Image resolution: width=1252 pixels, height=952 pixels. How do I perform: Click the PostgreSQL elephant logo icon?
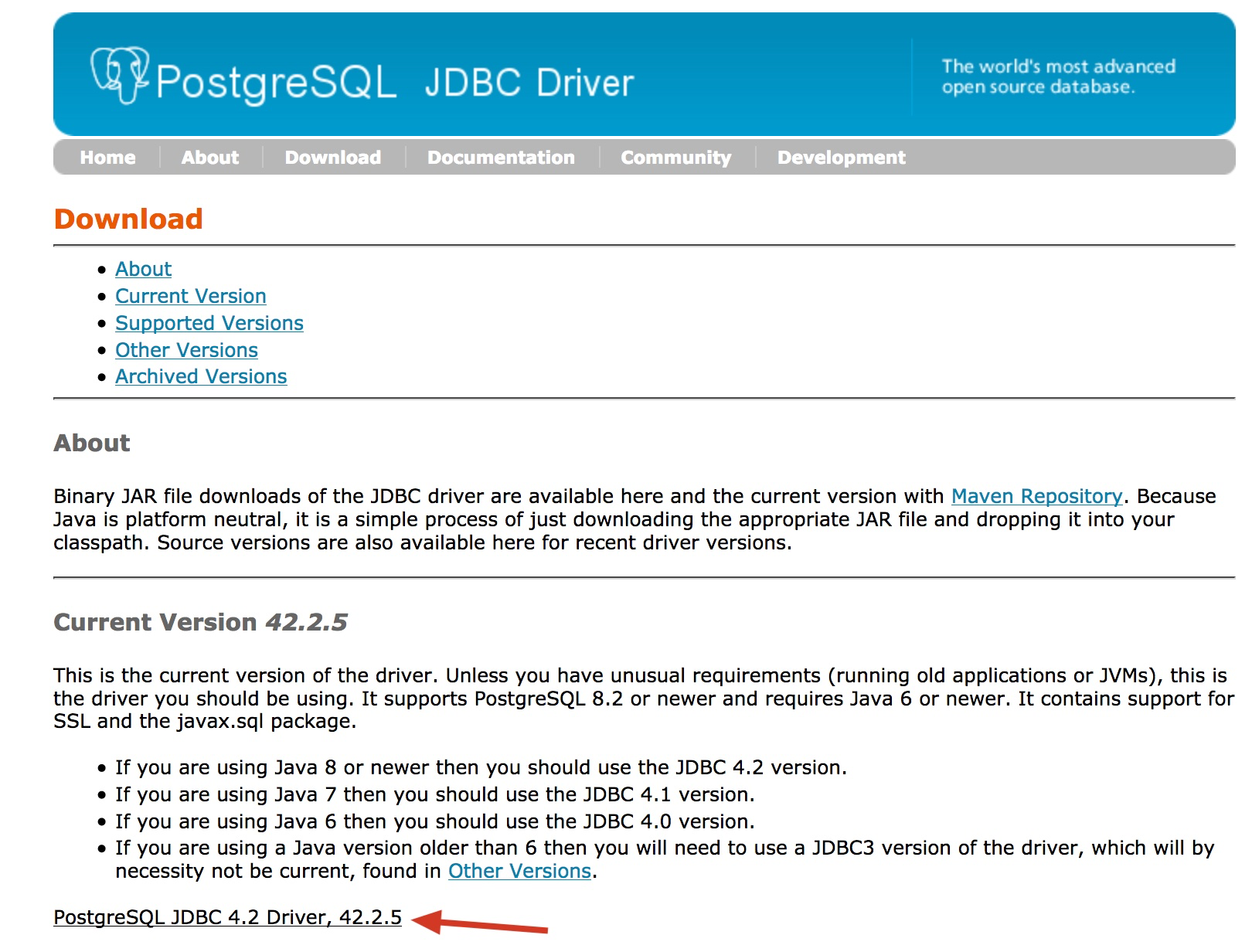coord(121,75)
